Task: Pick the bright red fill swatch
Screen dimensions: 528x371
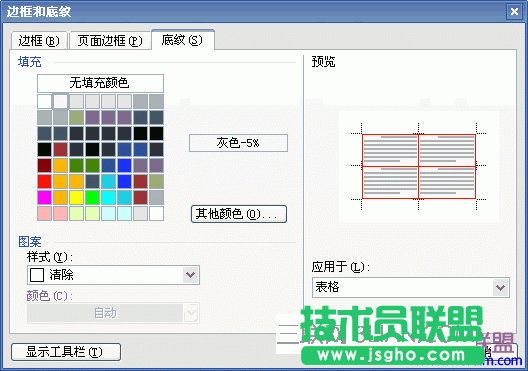Action: [44, 181]
